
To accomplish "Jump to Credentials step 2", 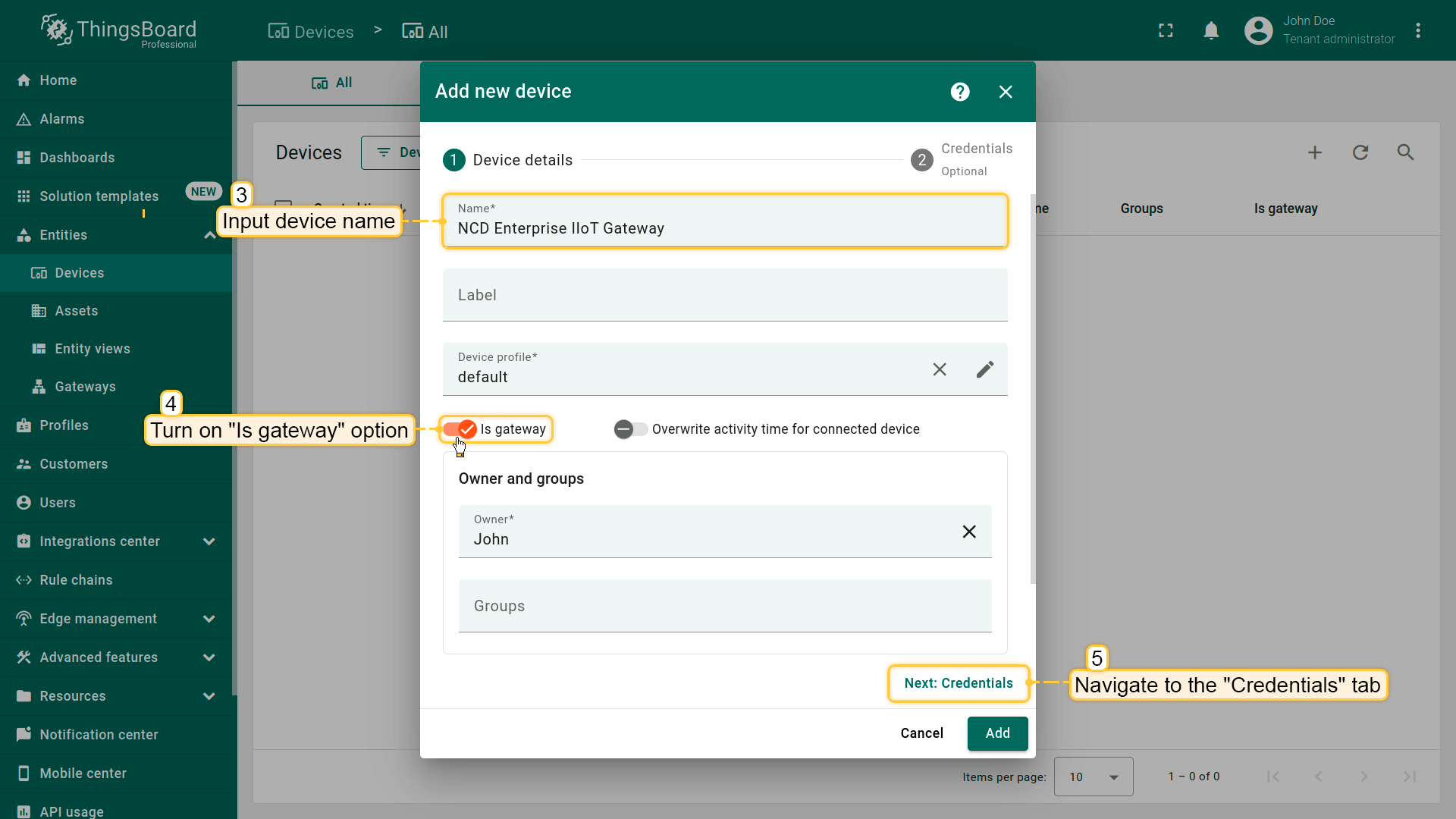I will (x=921, y=160).
